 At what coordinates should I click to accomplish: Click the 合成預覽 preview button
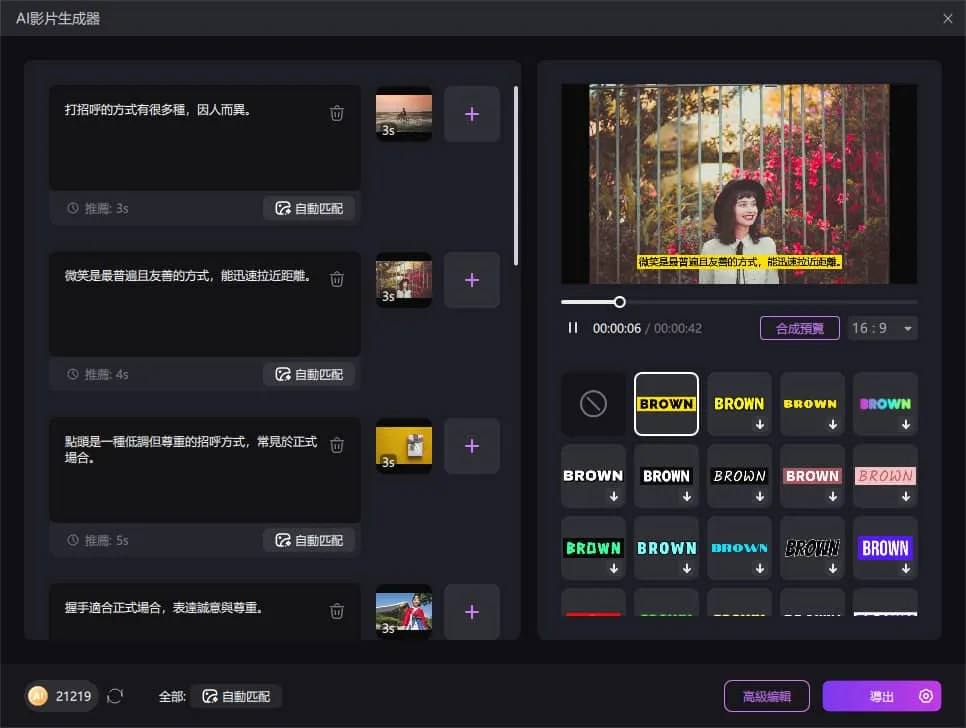tap(799, 327)
